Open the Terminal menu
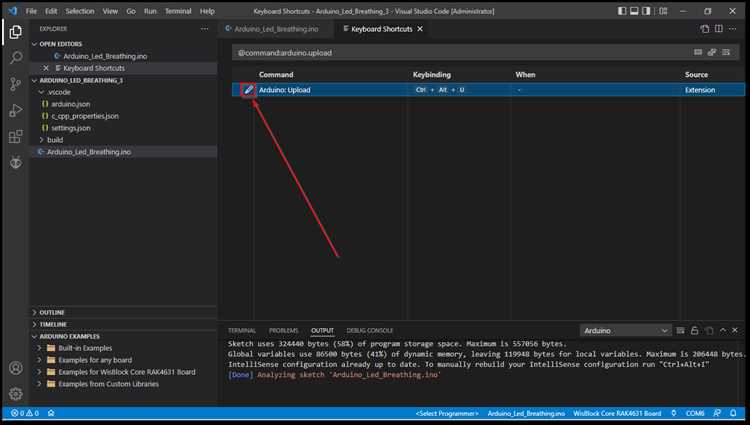This screenshot has width=750, height=425. [178, 11]
